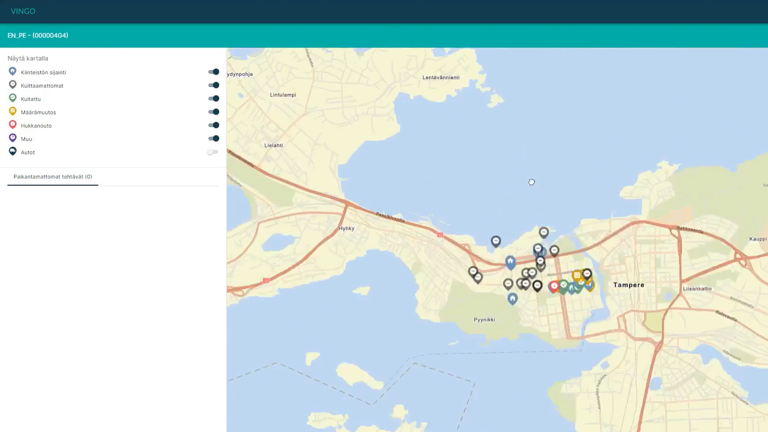The width and height of the screenshot is (768, 432).
Task: Click the green Kuitattu checkmark pin icon
Action: point(13,98)
